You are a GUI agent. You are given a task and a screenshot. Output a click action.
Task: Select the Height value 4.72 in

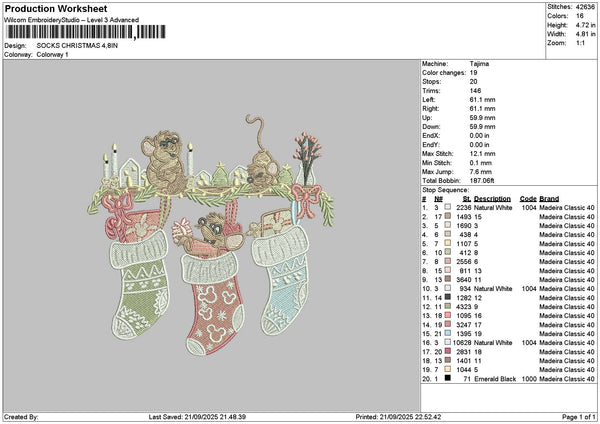pos(585,25)
